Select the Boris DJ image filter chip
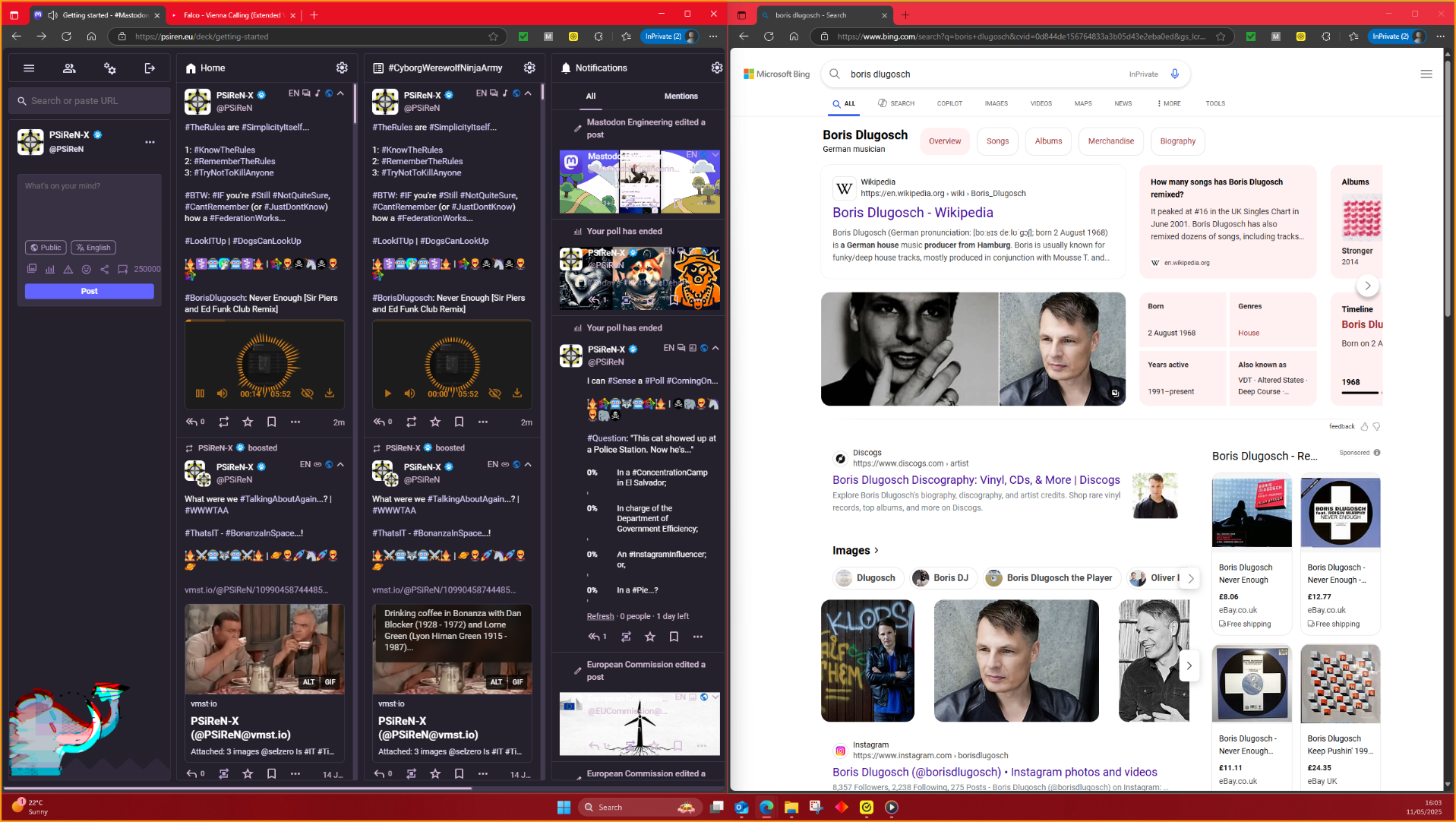 (x=942, y=578)
